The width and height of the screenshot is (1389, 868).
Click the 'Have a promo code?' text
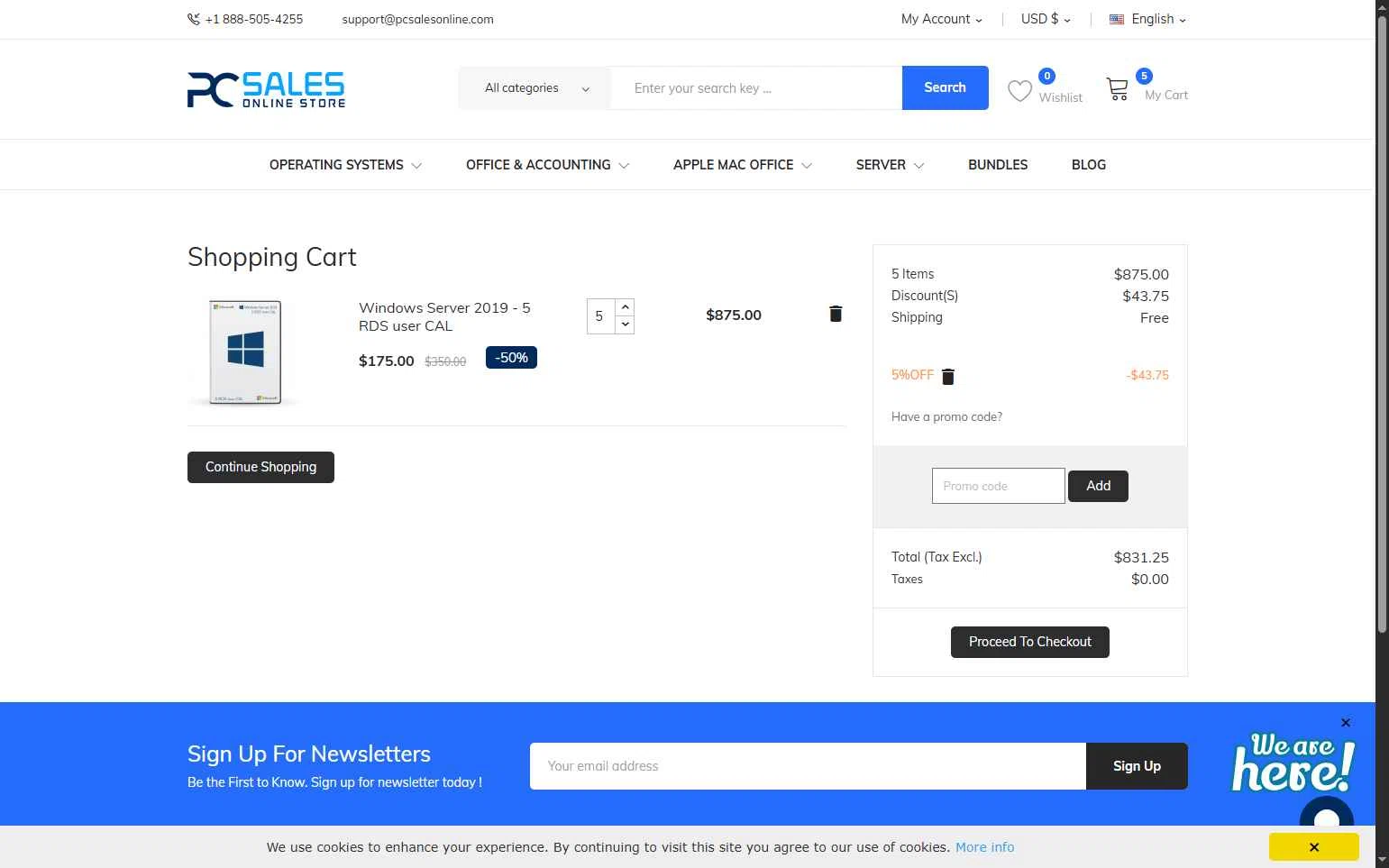946,416
